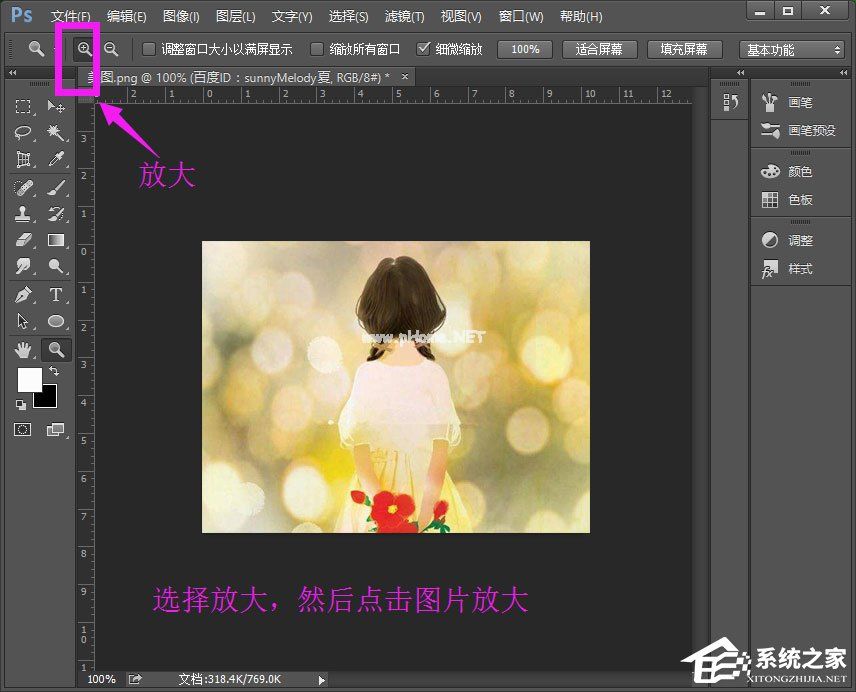Select the Move tool in the toolbar
Screen dimensions: 856x692
(x=53, y=107)
